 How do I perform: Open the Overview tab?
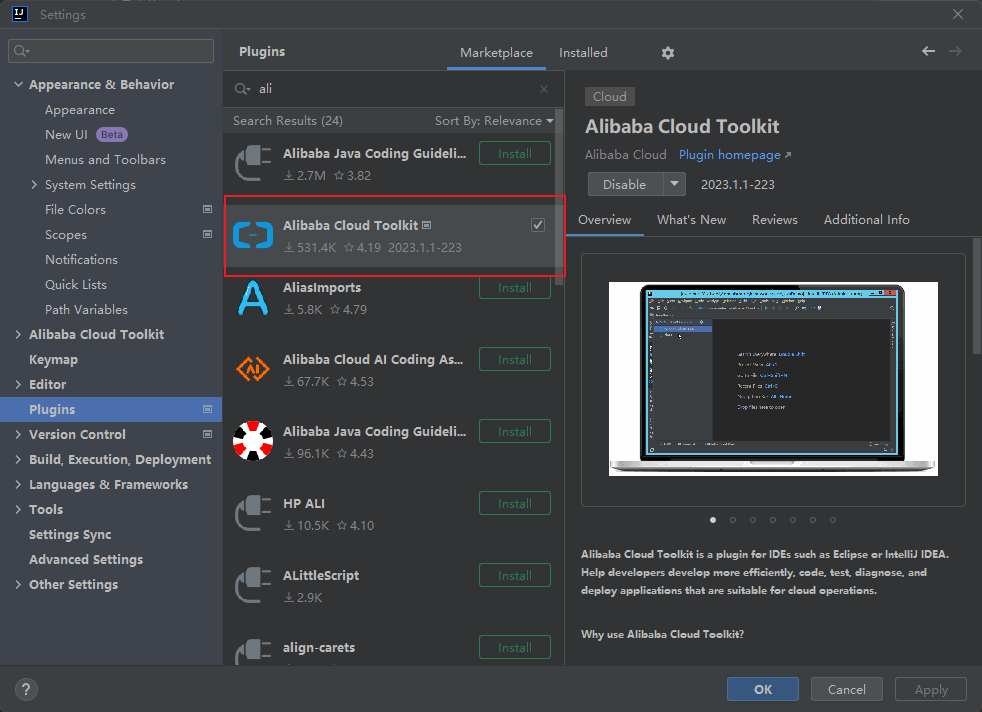(x=604, y=220)
